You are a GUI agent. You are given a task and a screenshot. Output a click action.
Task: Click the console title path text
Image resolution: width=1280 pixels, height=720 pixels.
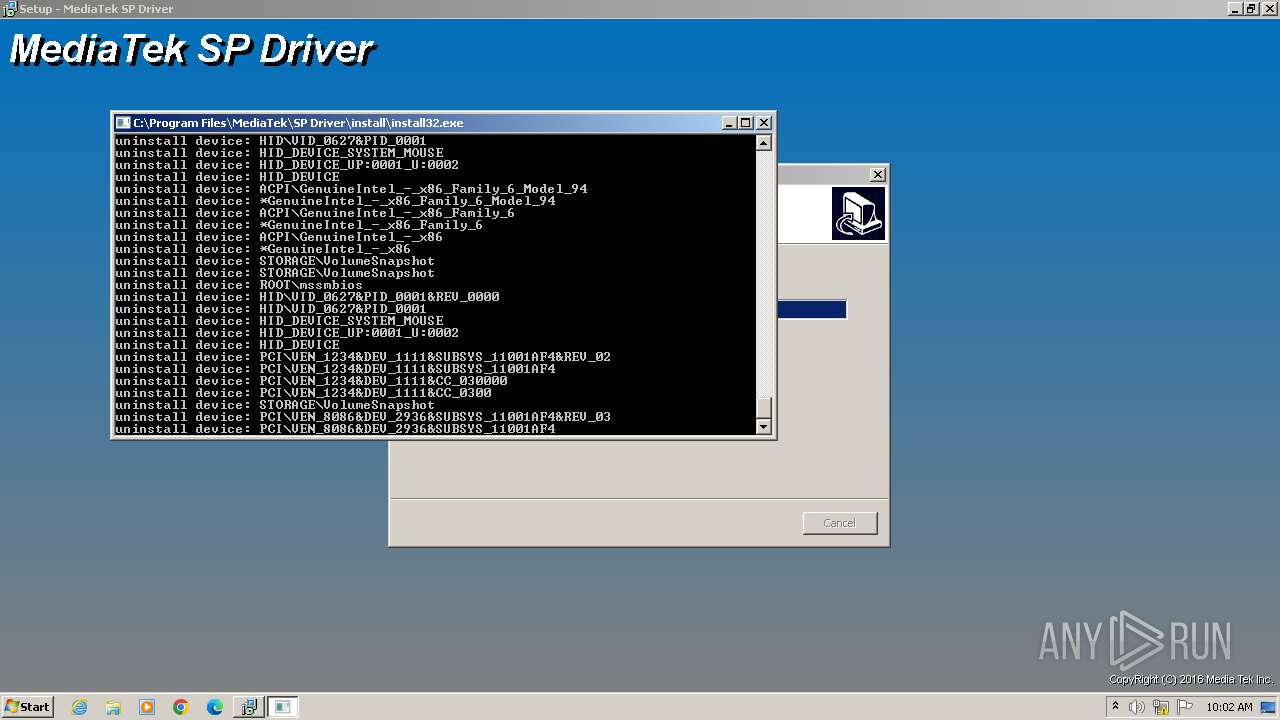(298, 123)
